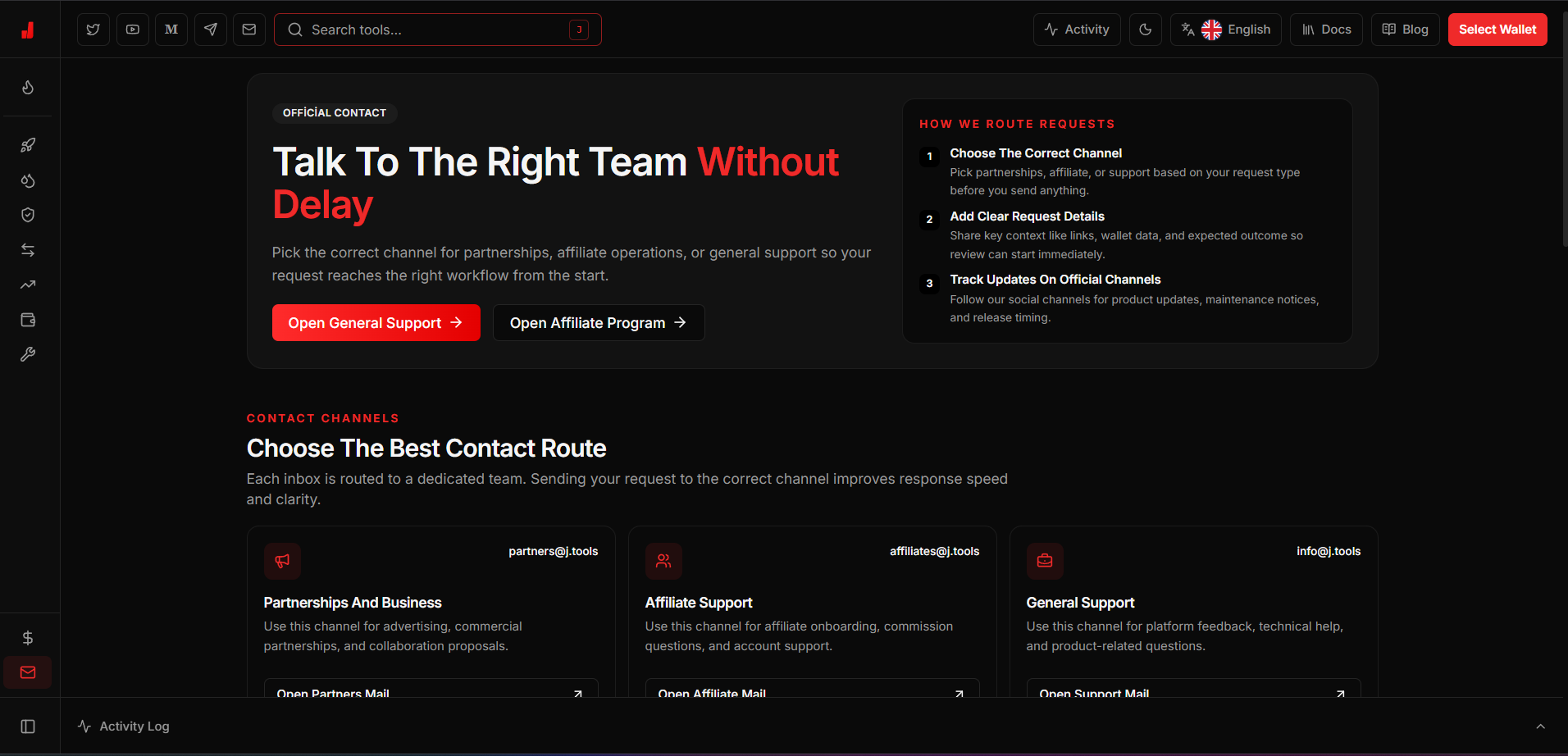Open the dollar sign icon in sidebar
Image resolution: width=1568 pixels, height=756 pixels.
point(28,638)
